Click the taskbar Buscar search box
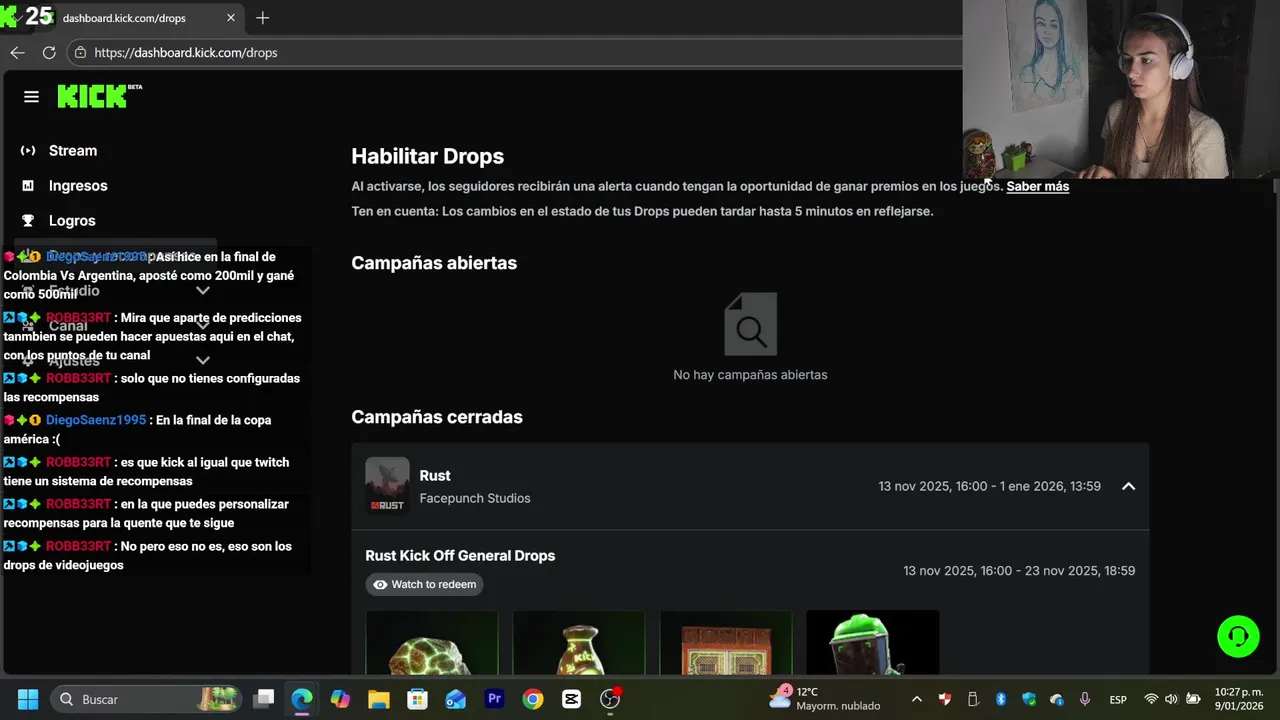The height and width of the screenshot is (720, 1280). point(147,699)
